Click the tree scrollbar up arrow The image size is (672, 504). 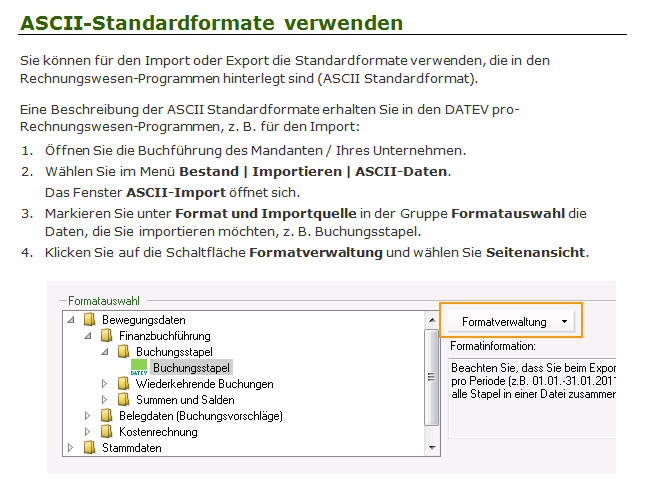[432, 318]
